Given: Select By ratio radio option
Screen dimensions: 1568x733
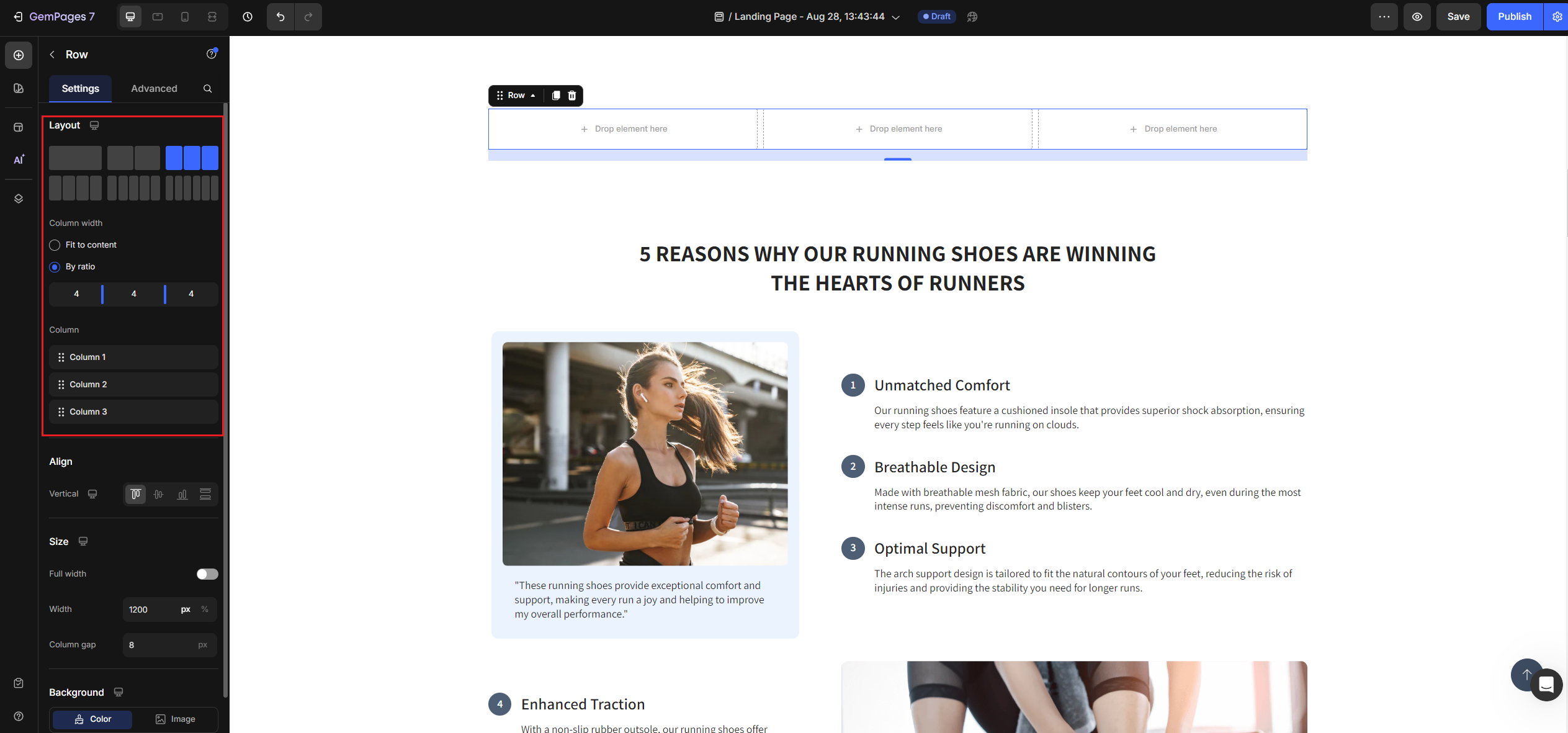Looking at the screenshot, I should 55,267.
